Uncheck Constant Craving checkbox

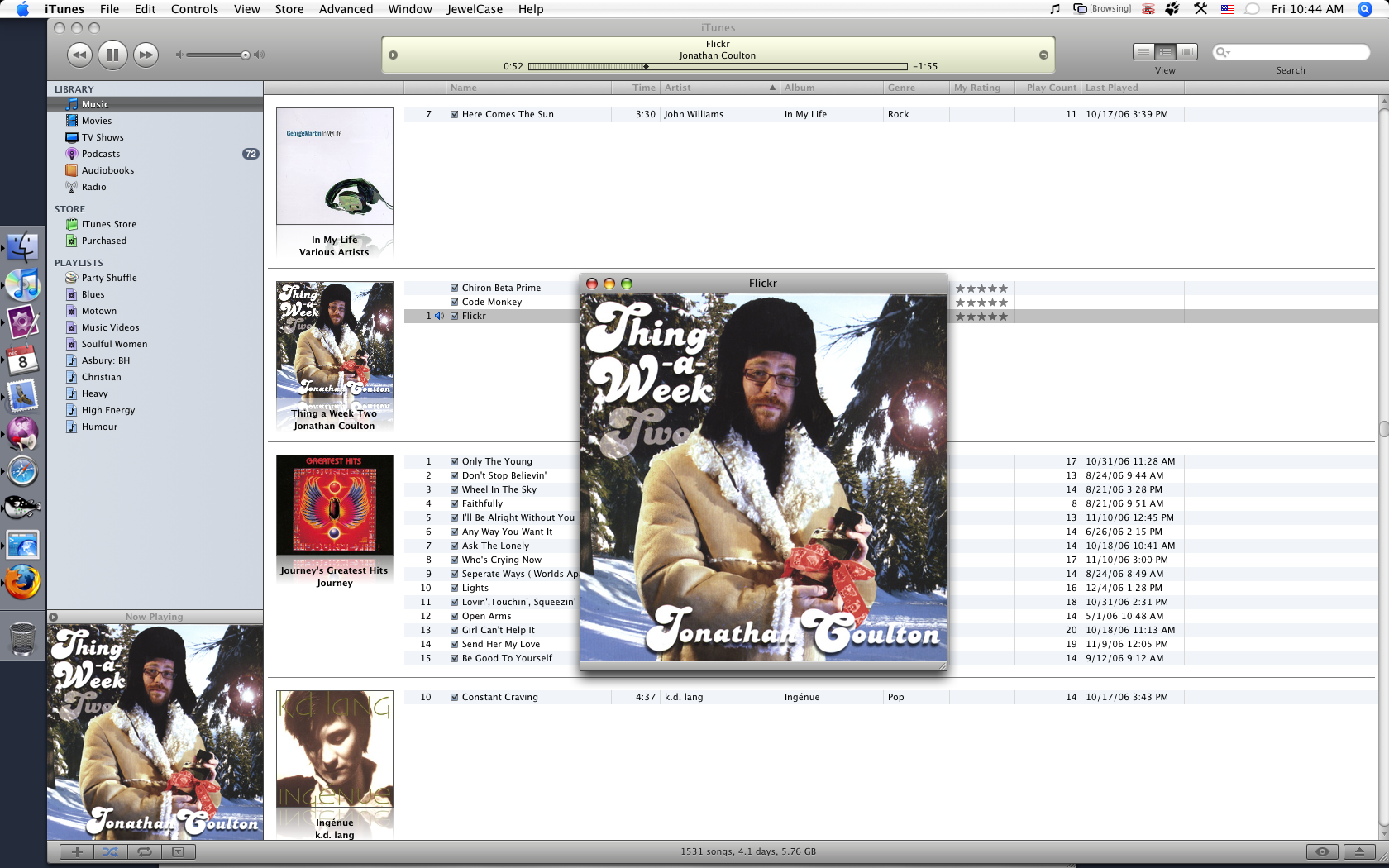coord(455,698)
